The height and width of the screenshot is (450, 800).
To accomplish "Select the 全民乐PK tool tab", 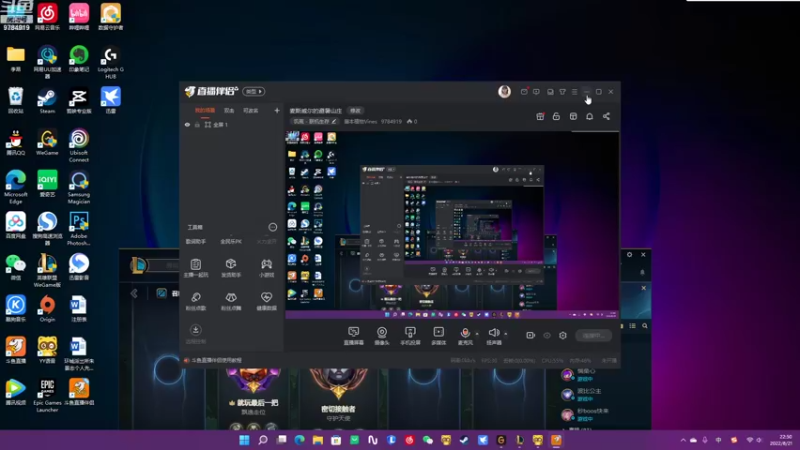I will pos(231,241).
